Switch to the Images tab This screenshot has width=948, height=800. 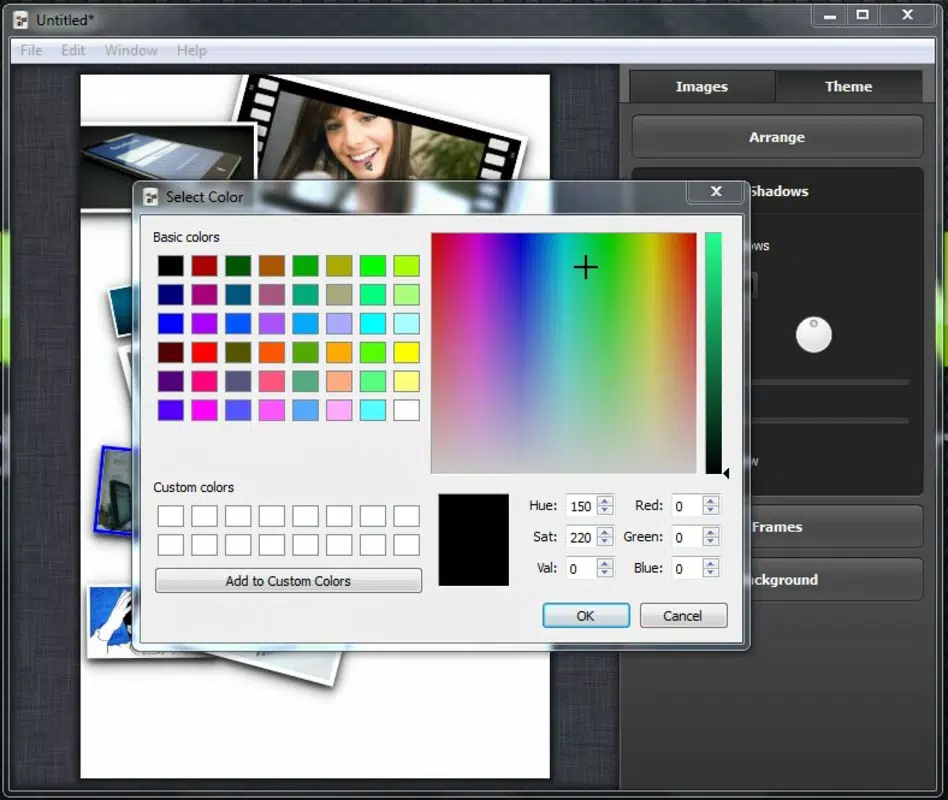click(x=701, y=86)
